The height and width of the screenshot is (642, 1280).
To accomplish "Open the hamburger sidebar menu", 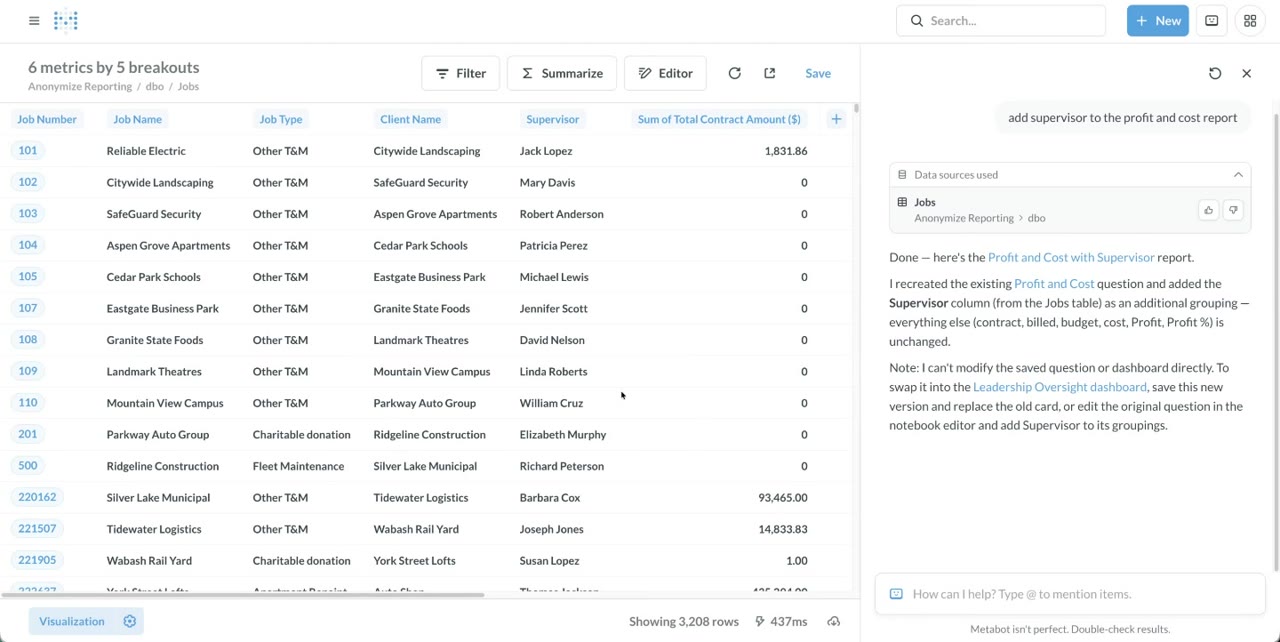I will click(x=34, y=20).
